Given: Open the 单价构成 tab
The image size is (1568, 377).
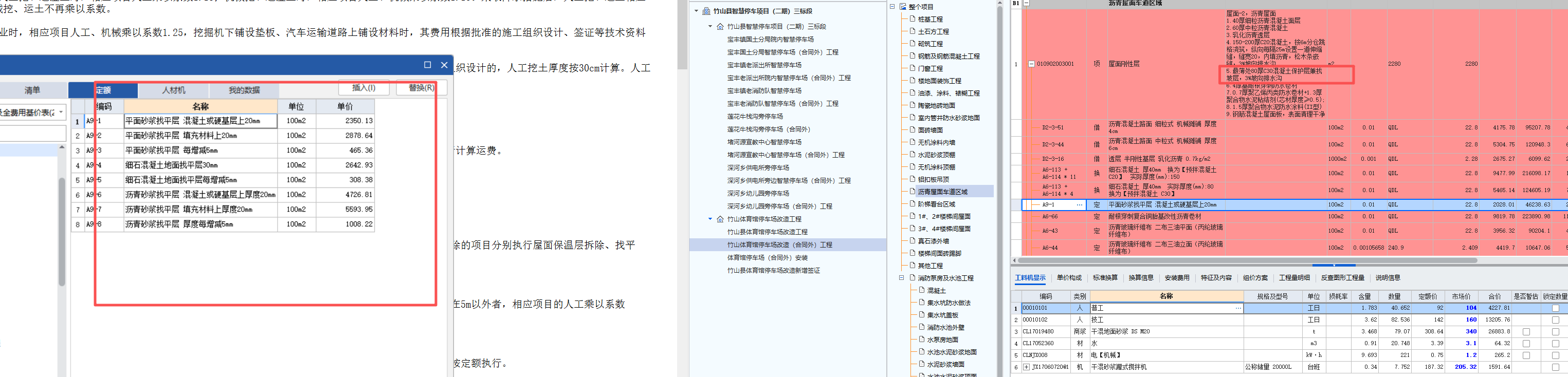Looking at the screenshot, I should (x=1069, y=278).
